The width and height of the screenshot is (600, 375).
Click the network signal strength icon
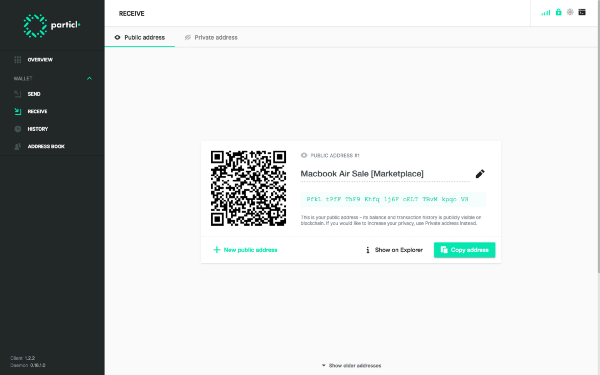click(546, 13)
